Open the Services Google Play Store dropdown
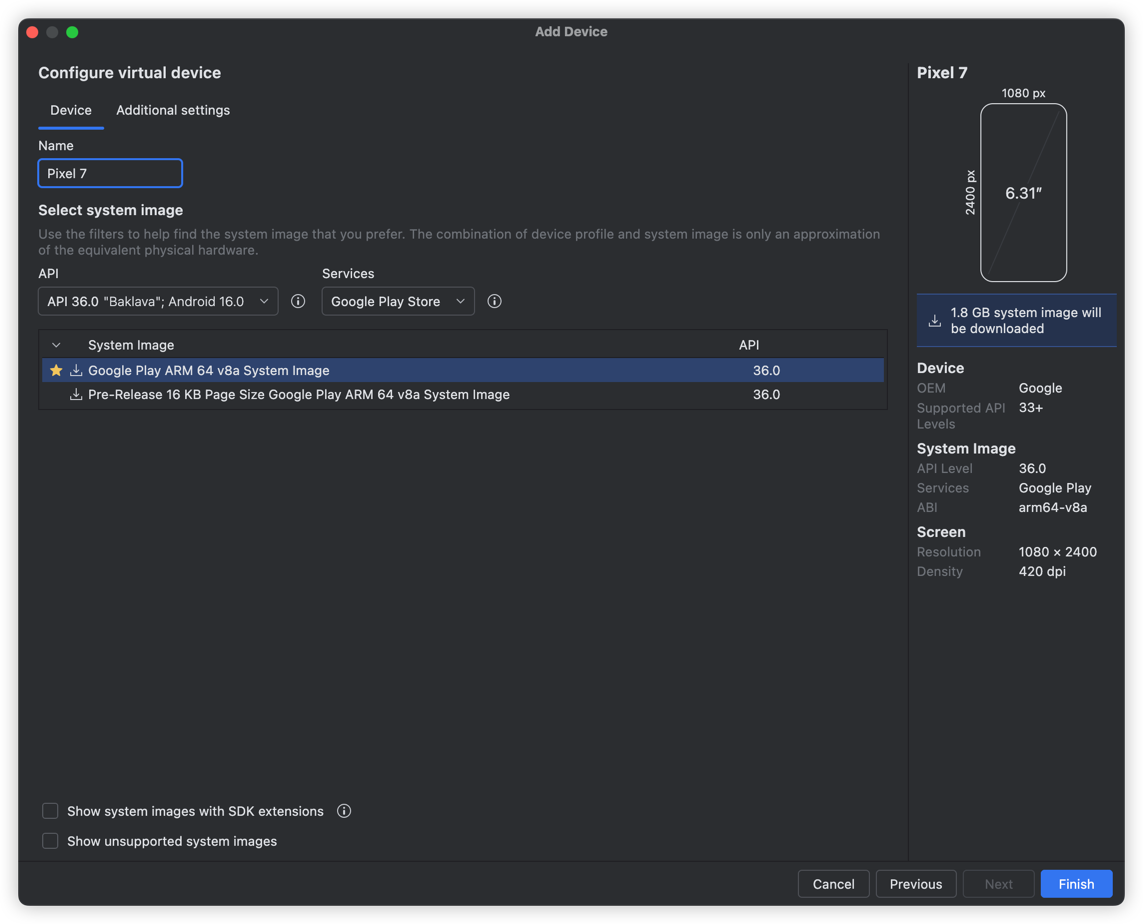 click(398, 301)
